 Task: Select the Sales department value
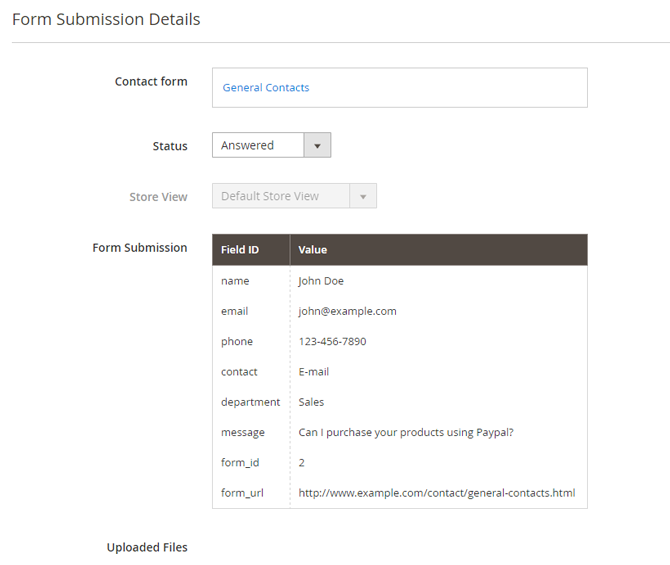[x=311, y=402]
